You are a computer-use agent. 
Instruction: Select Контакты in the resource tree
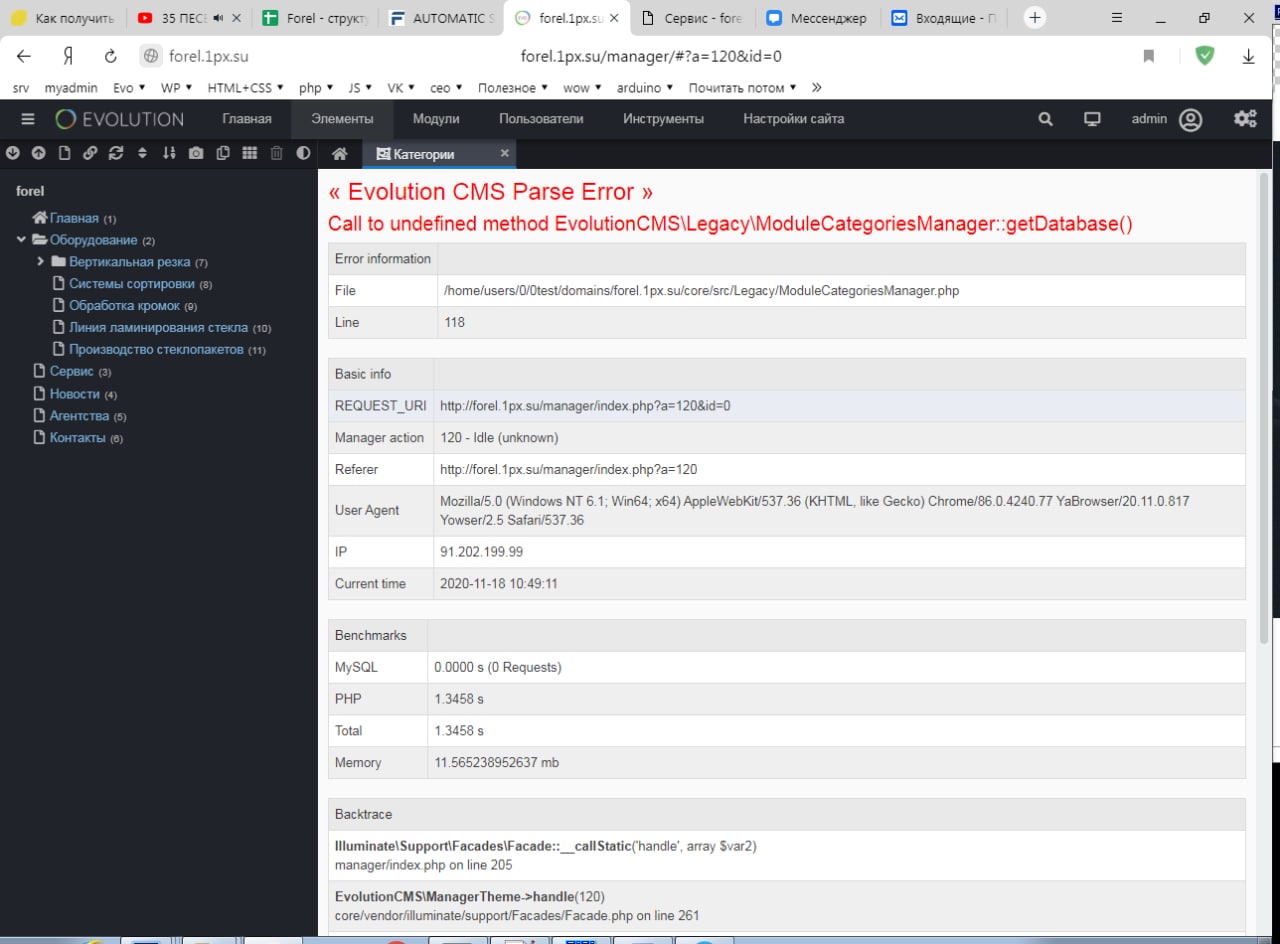[x=78, y=438]
